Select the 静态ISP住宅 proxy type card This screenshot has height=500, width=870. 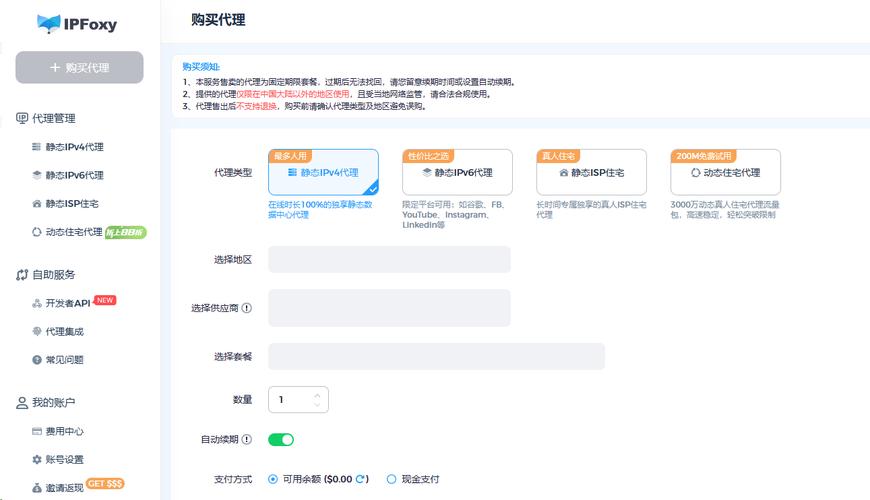pos(591,172)
